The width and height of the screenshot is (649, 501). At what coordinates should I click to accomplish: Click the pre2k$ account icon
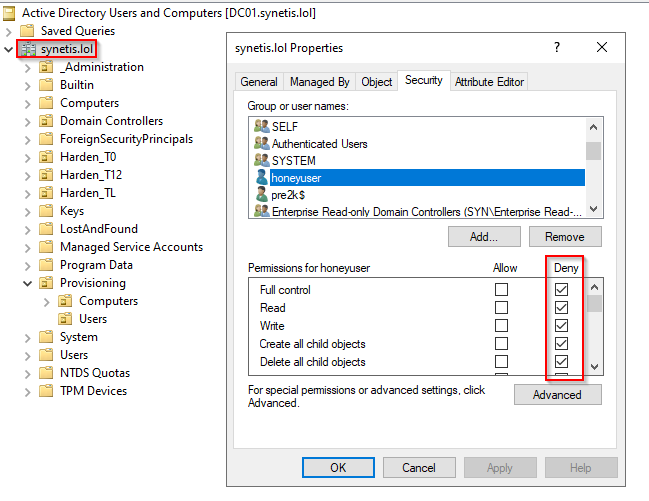(x=262, y=195)
